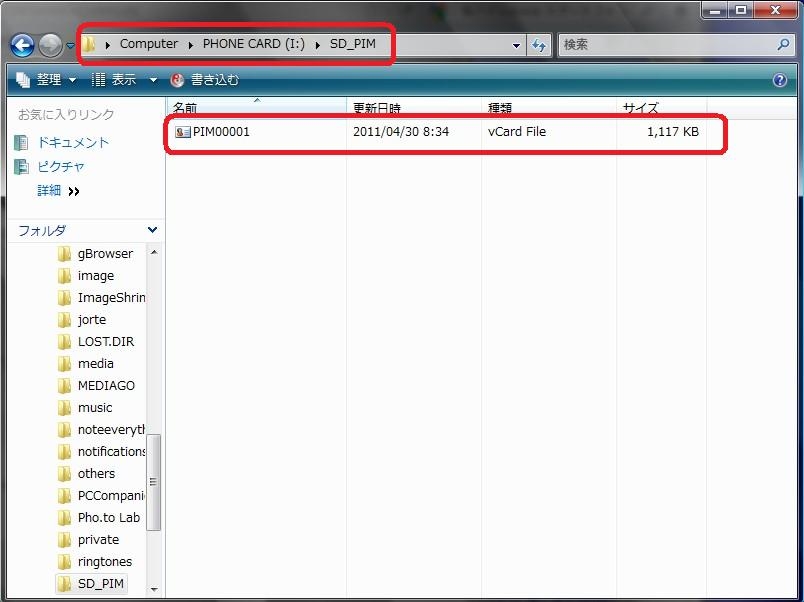Click the music folder icon
Viewport: 804px width, 602px height.
pyautogui.click(x=65, y=408)
